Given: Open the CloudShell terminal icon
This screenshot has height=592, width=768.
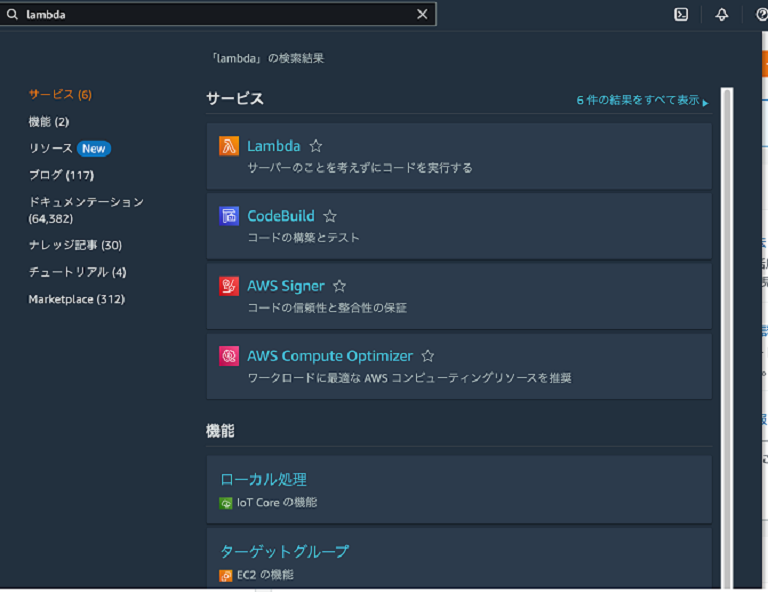Looking at the screenshot, I should point(681,15).
